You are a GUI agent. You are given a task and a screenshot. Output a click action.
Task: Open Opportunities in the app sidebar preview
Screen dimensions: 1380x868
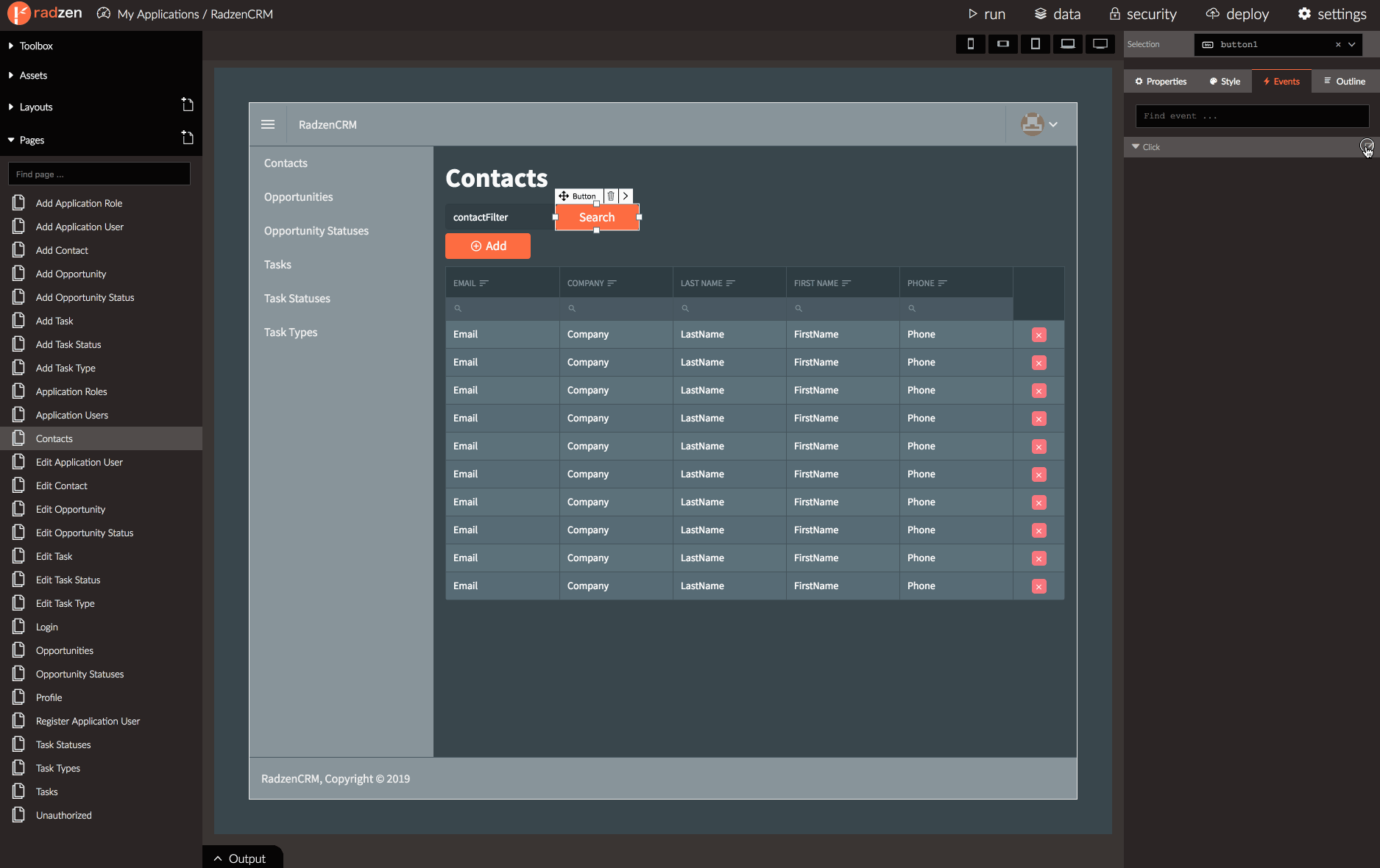[299, 197]
